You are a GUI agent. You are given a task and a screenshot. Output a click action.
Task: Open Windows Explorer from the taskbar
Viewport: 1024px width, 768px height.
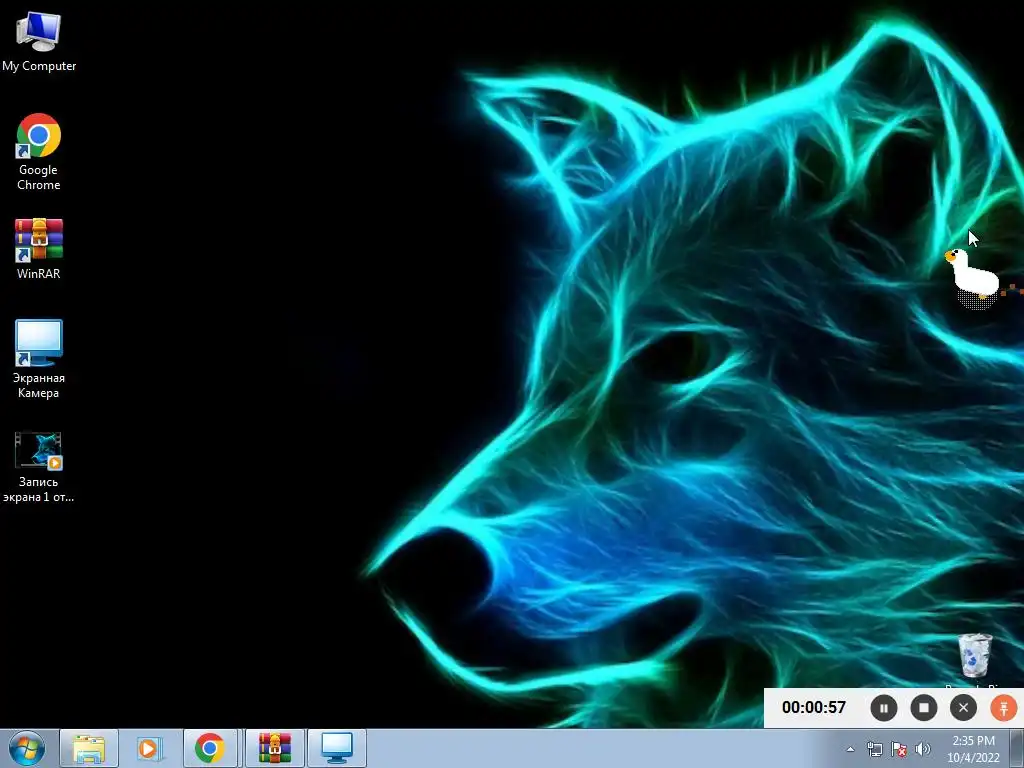coord(89,748)
